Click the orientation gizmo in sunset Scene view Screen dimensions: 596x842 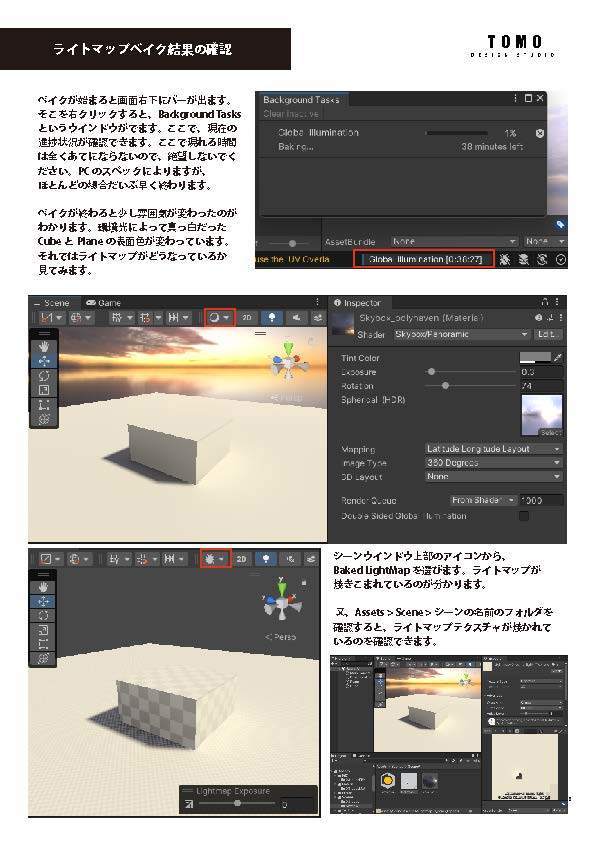click(x=290, y=360)
